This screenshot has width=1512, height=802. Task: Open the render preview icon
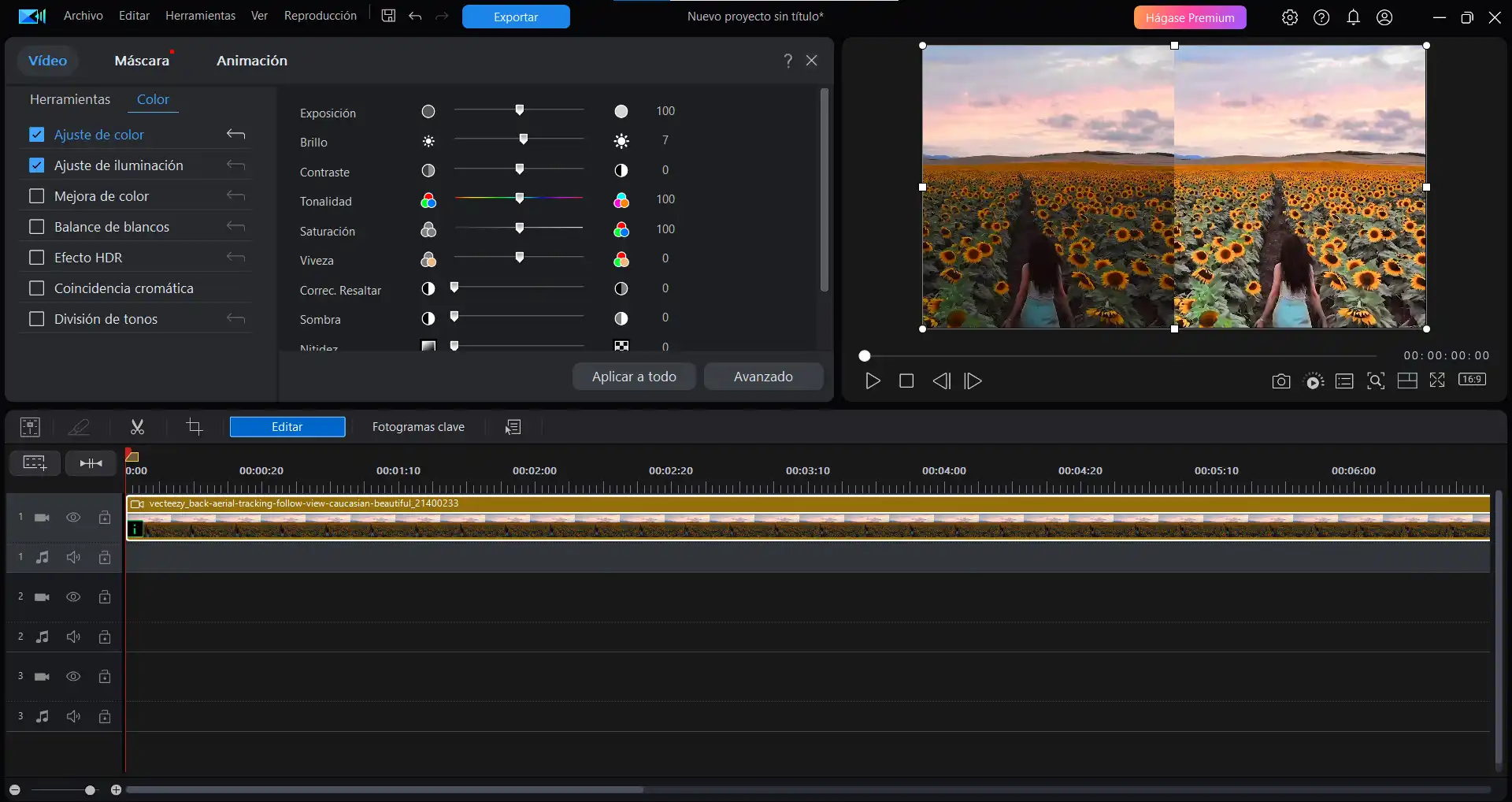pyautogui.click(x=1314, y=381)
